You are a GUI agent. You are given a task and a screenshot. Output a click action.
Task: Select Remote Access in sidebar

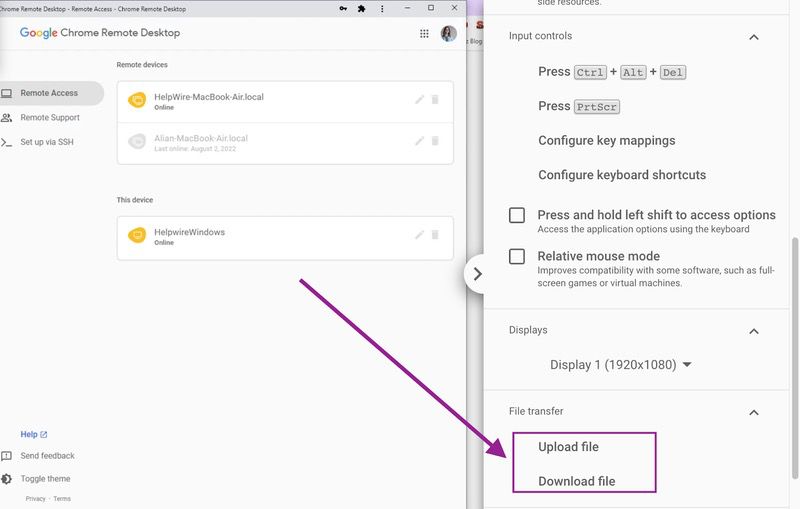coord(52,93)
